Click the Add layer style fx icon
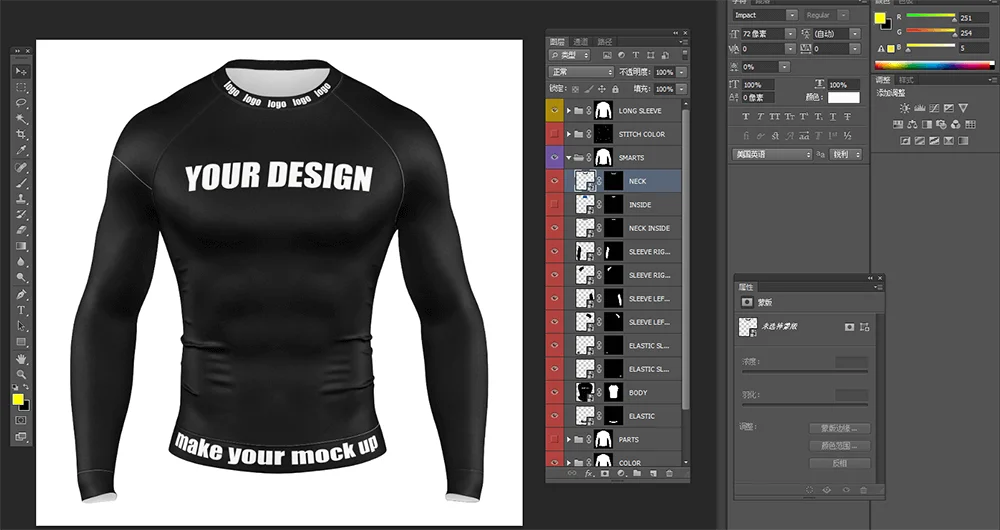Screen dimensions: 1000x530 click(589, 474)
